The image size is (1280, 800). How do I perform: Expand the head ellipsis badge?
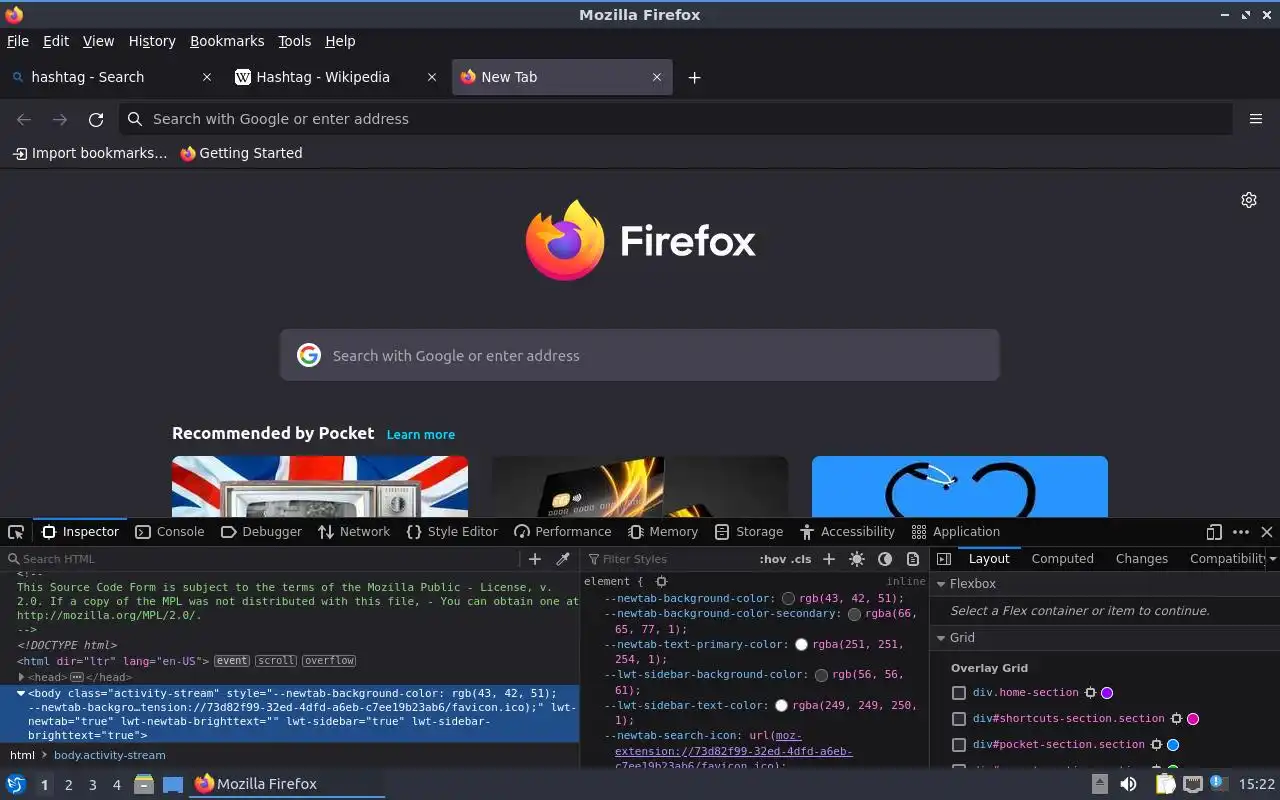tap(76, 677)
